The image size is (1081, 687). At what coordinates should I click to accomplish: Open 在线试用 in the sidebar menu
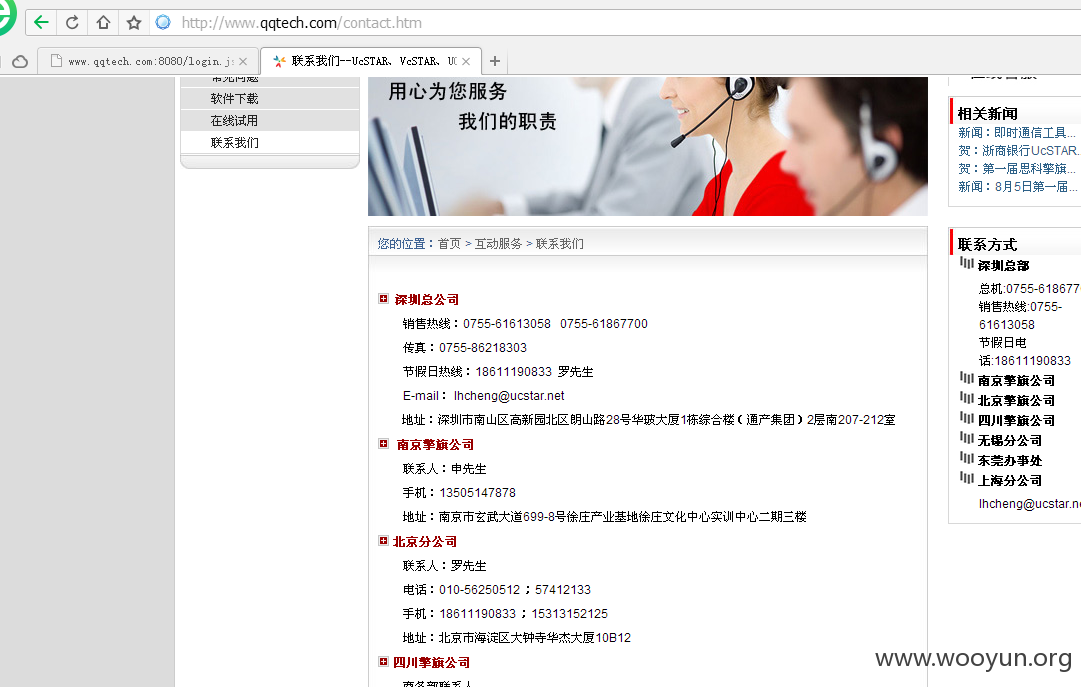coord(234,121)
